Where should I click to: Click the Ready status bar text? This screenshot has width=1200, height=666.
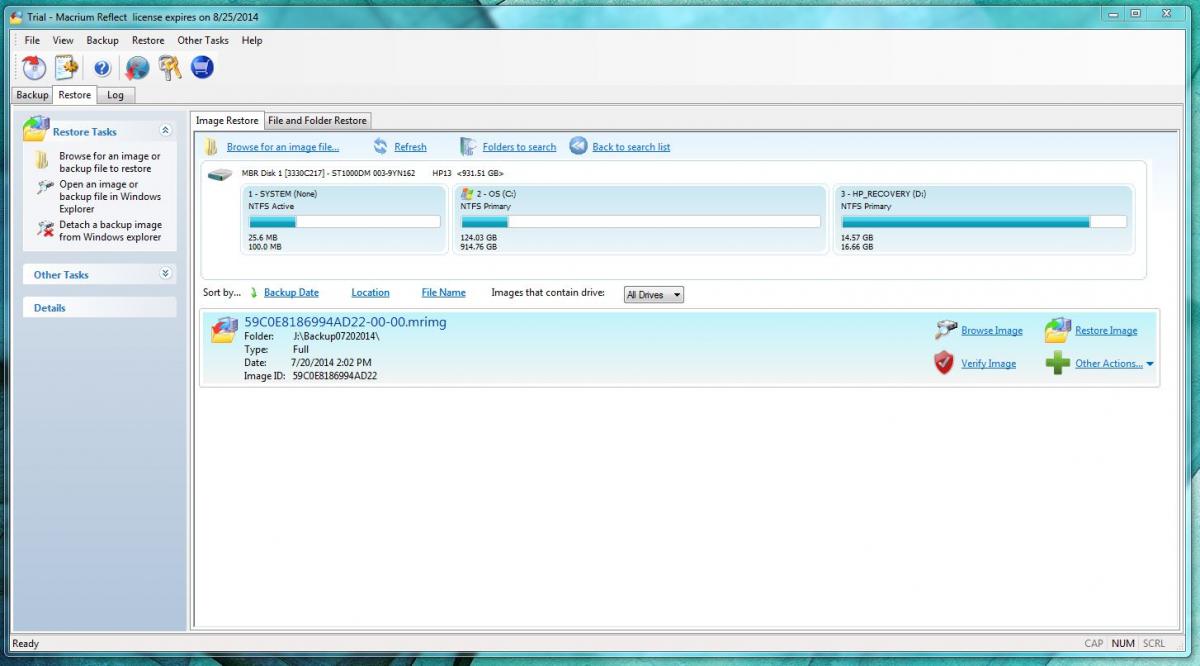[25, 643]
